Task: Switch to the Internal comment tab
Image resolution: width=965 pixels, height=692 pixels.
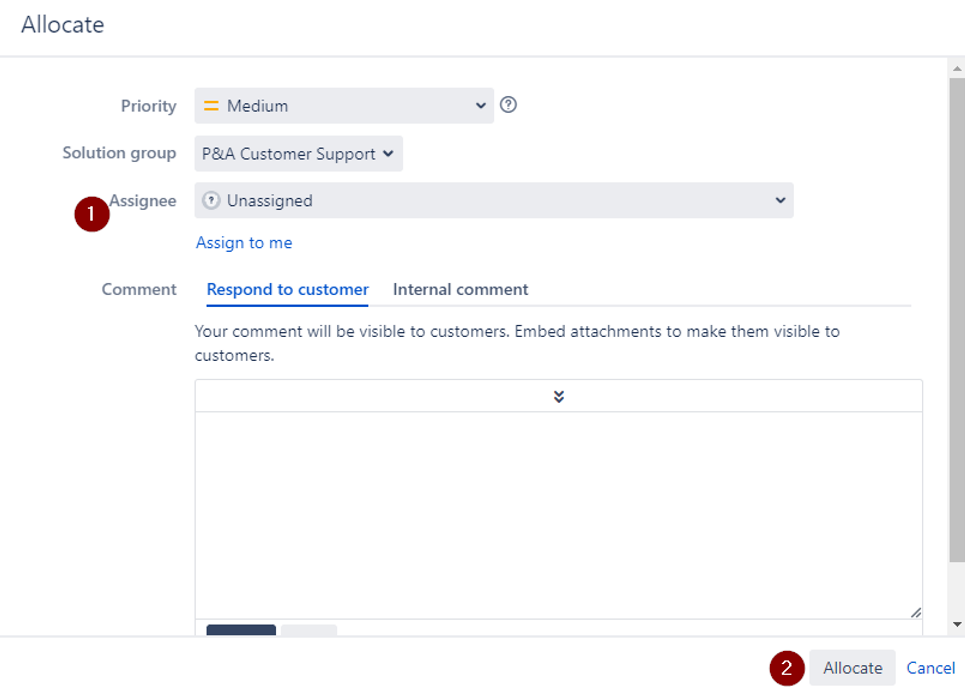Action: coord(460,289)
